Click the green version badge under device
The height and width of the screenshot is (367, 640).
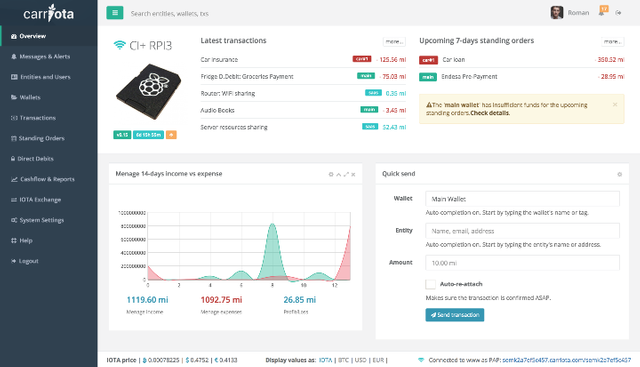point(122,135)
